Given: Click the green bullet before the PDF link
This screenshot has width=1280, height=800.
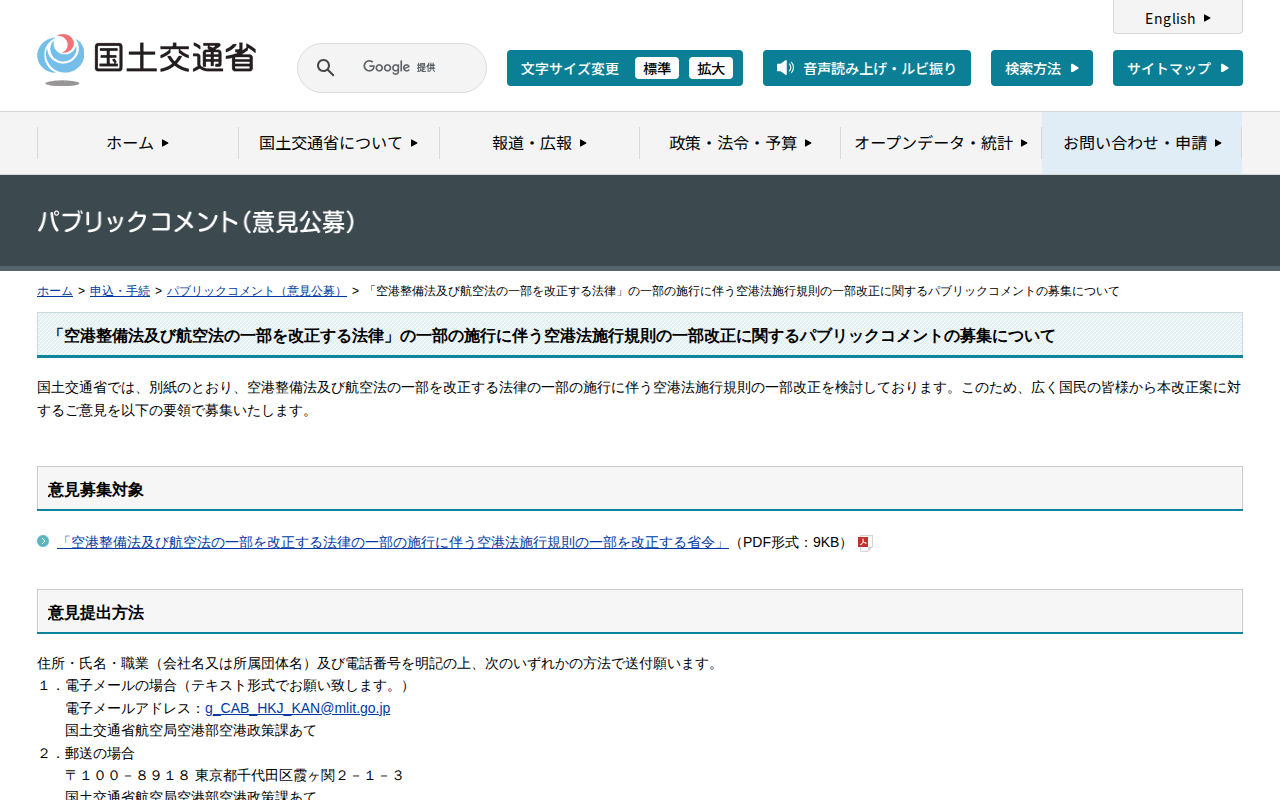Looking at the screenshot, I should pyautogui.click(x=43, y=541).
